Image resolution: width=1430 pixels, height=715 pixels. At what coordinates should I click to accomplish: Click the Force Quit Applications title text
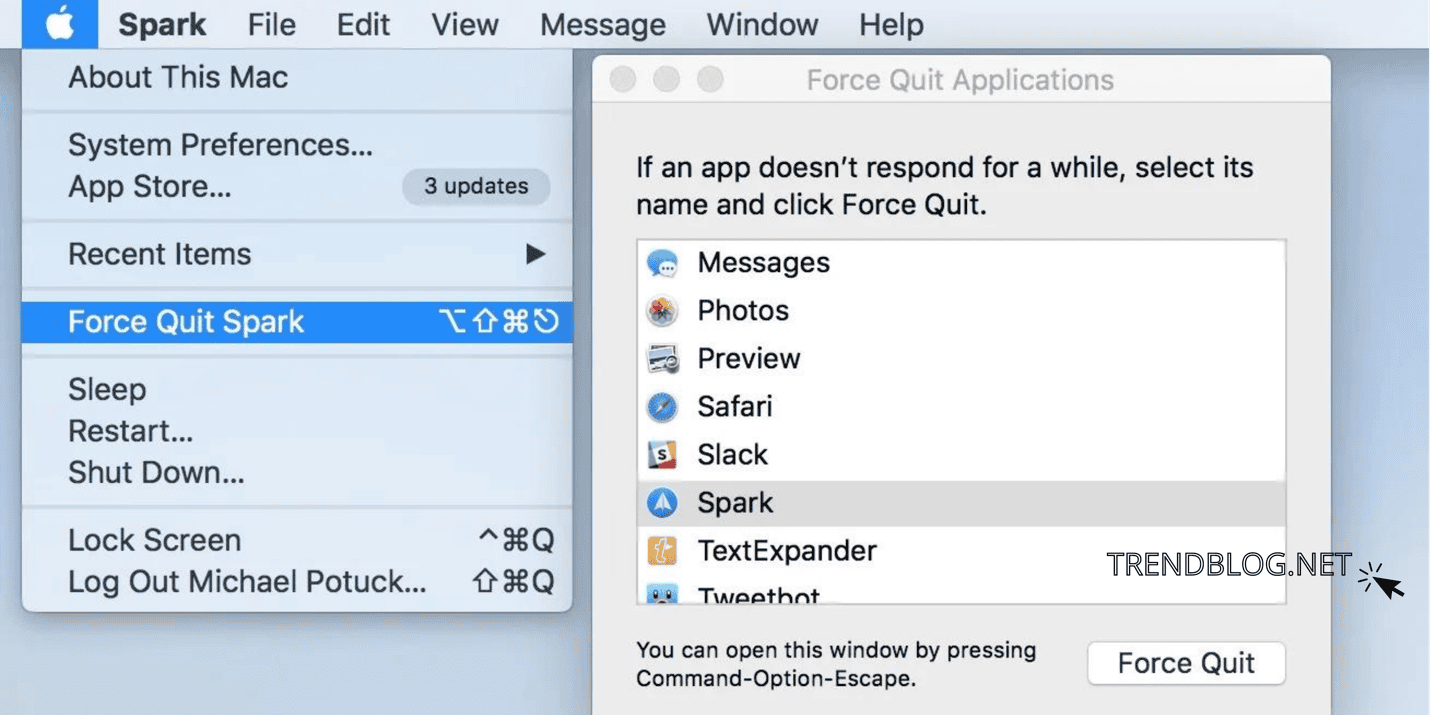(960, 80)
